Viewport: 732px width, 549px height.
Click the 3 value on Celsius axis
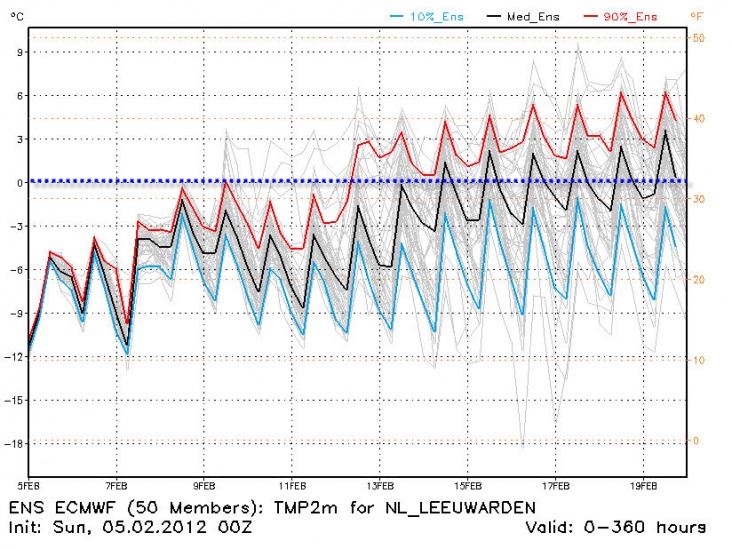coord(20,139)
